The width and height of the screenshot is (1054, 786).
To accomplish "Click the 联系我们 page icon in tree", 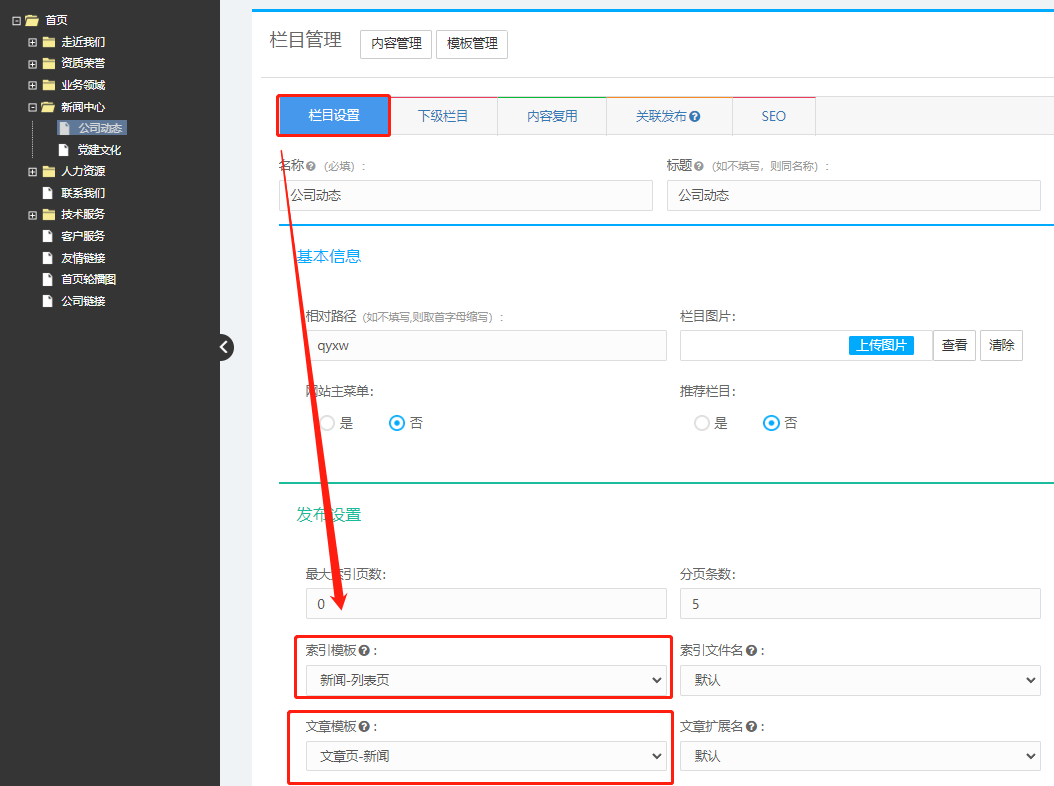I will click(x=47, y=193).
